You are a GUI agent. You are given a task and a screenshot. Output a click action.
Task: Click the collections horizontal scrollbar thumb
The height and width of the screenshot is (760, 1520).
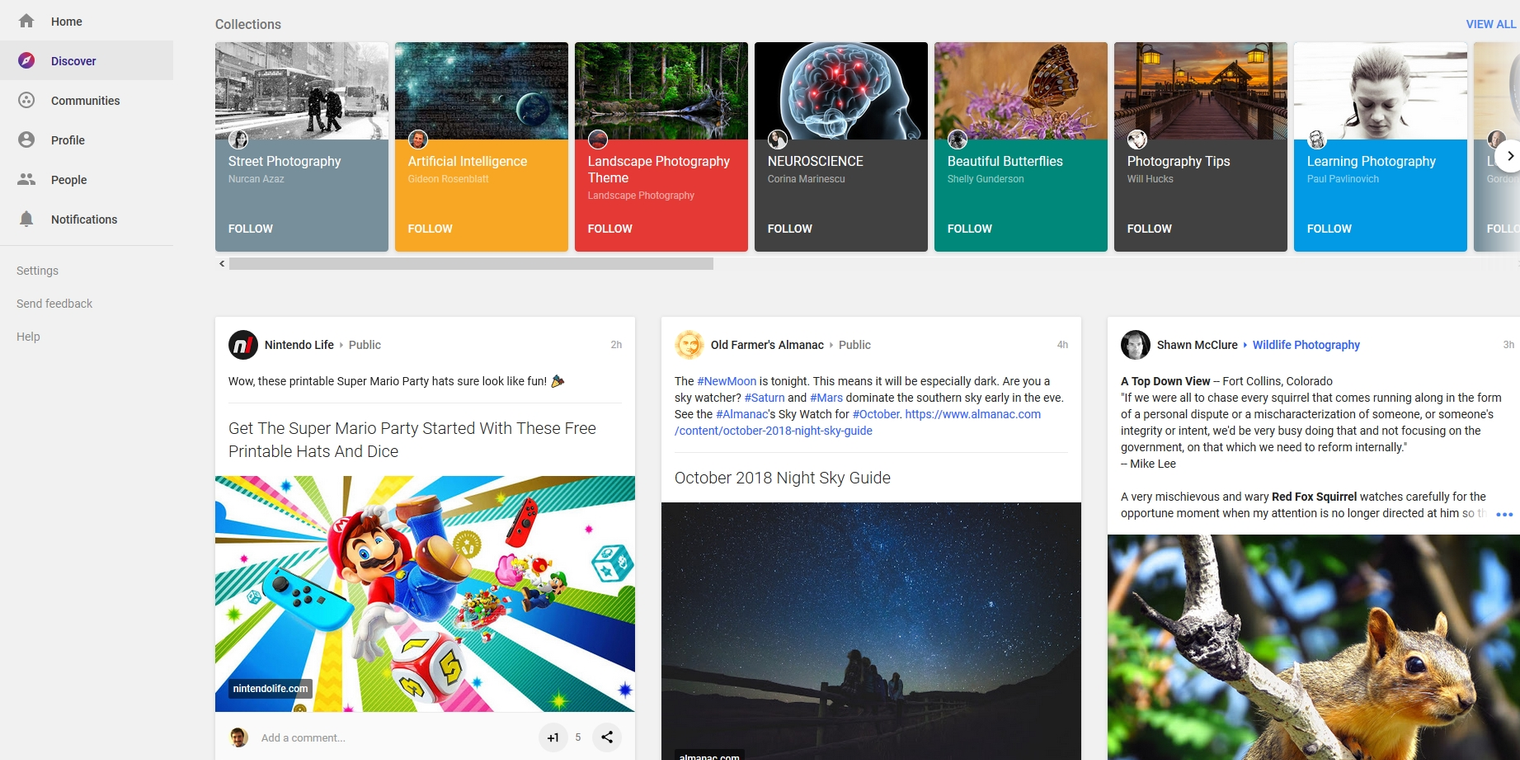click(471, 264)
